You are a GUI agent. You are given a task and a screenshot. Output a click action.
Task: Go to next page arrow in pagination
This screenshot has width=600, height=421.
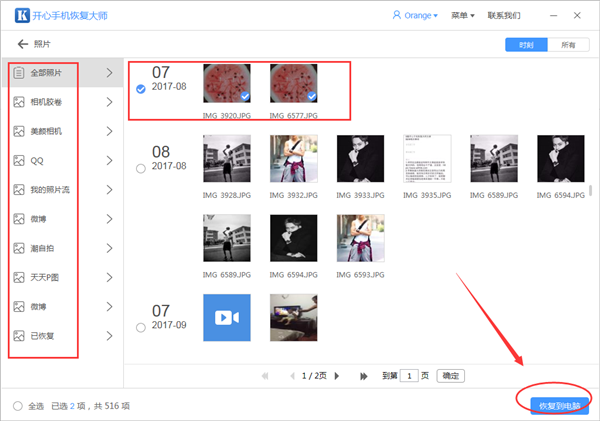pyautogui.click(x=336, y=376)
